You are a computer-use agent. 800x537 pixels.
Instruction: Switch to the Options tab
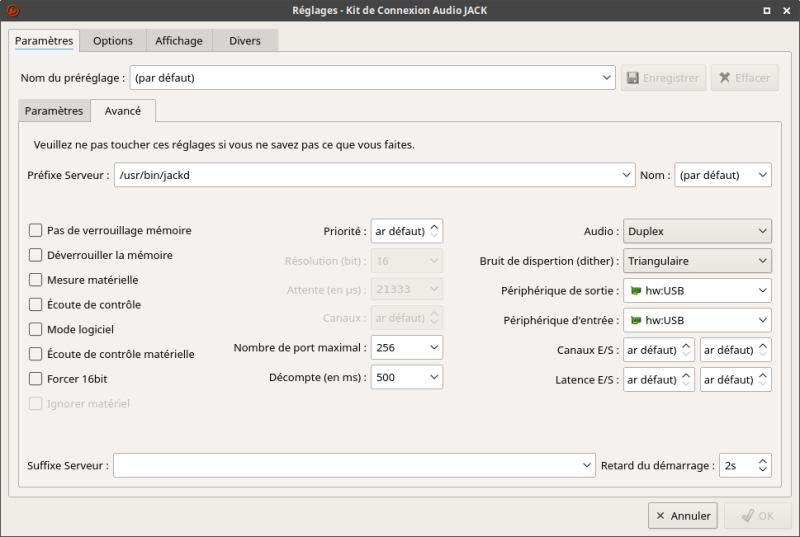pos(113,41)
